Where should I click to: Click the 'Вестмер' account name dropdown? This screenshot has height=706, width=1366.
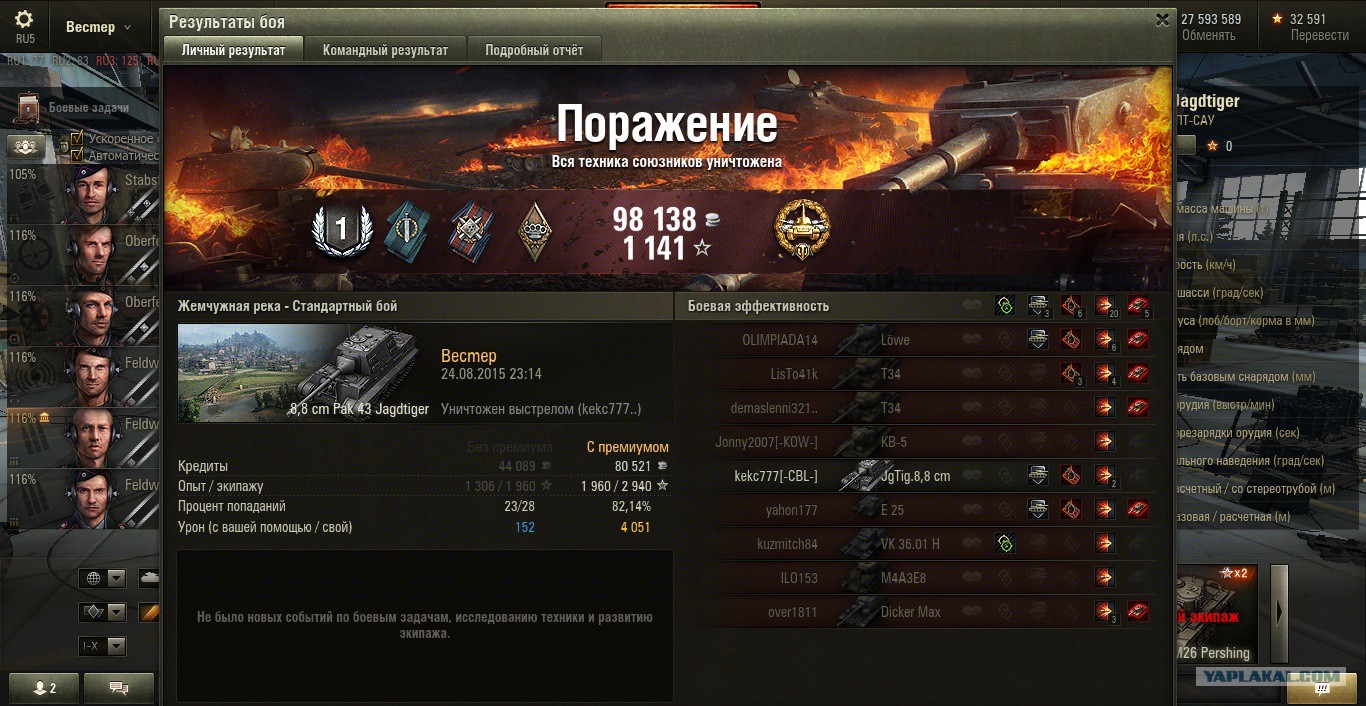tap(98, 27)
